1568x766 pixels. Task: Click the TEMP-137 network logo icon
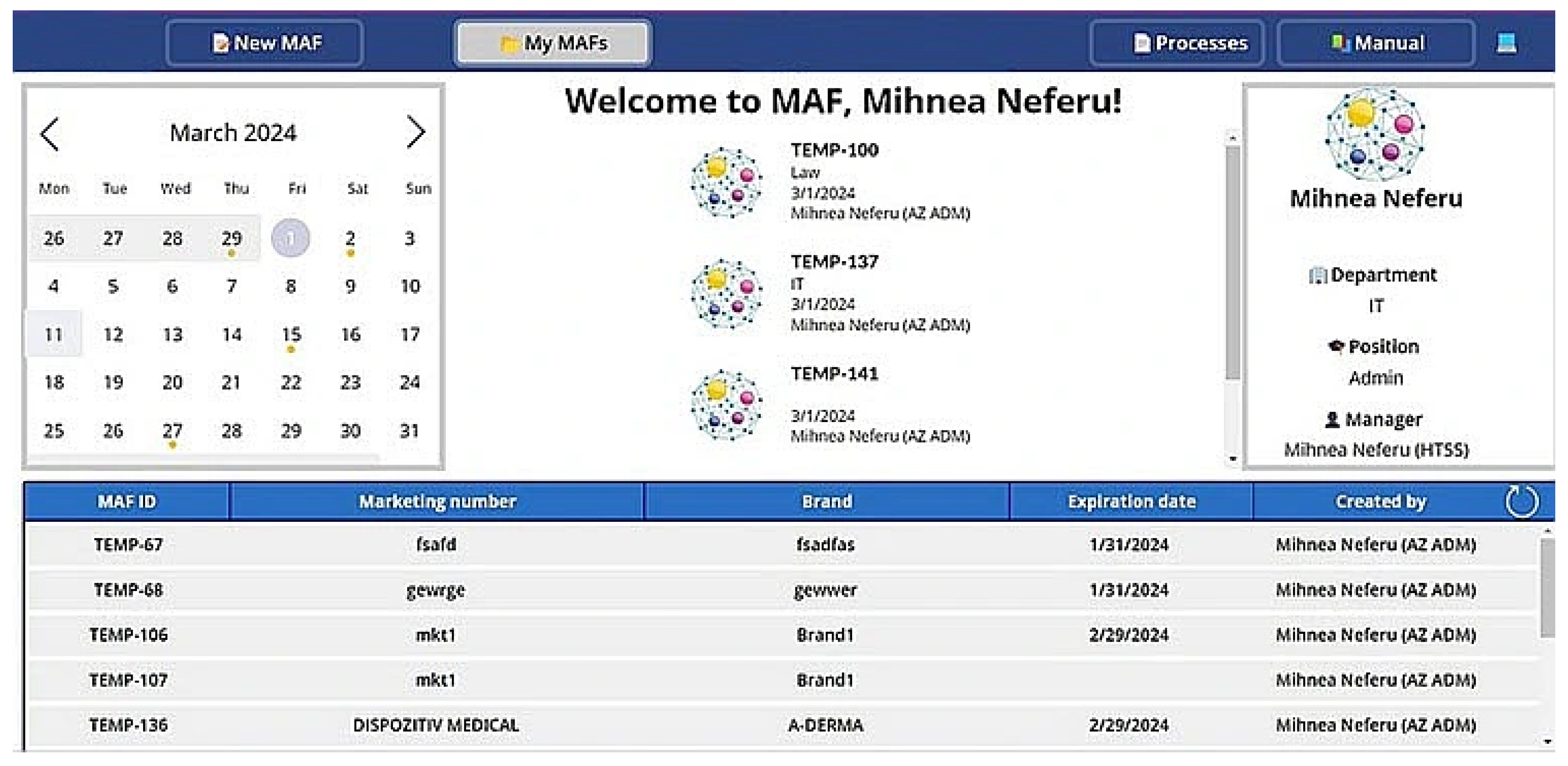[726, 294]
